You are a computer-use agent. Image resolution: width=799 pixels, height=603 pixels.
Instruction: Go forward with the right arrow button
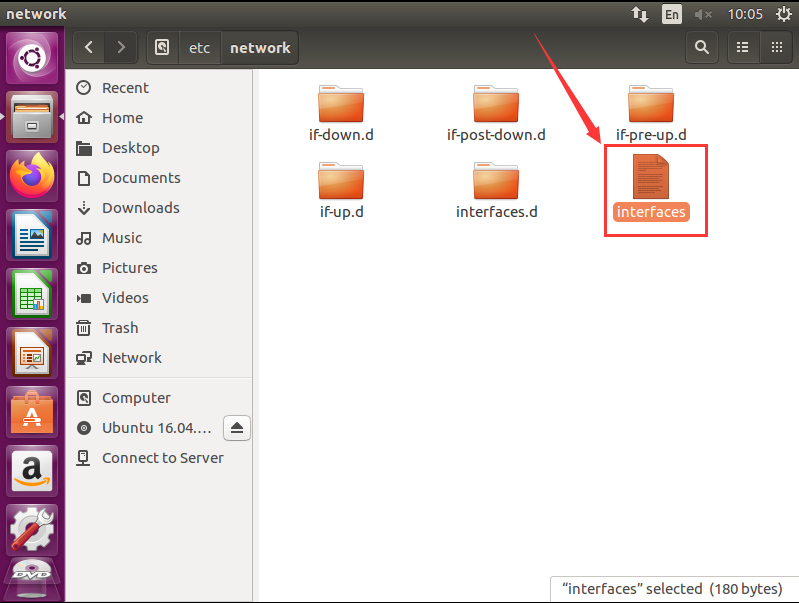[x=121, y=47]
